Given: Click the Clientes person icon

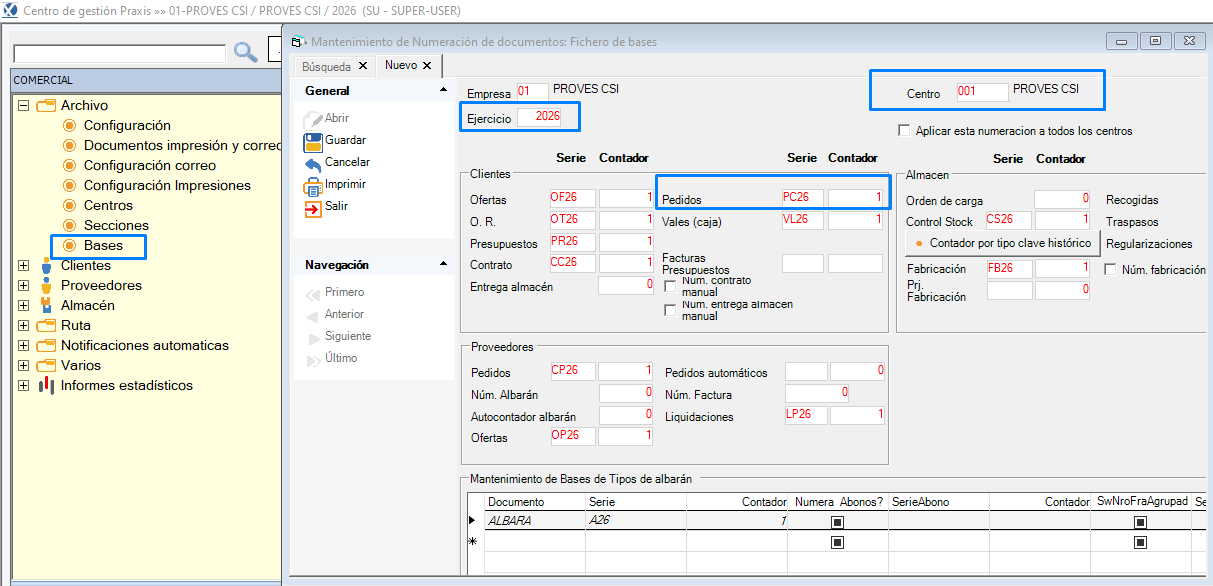Looking at the screenshot, I should coord(46,265).
